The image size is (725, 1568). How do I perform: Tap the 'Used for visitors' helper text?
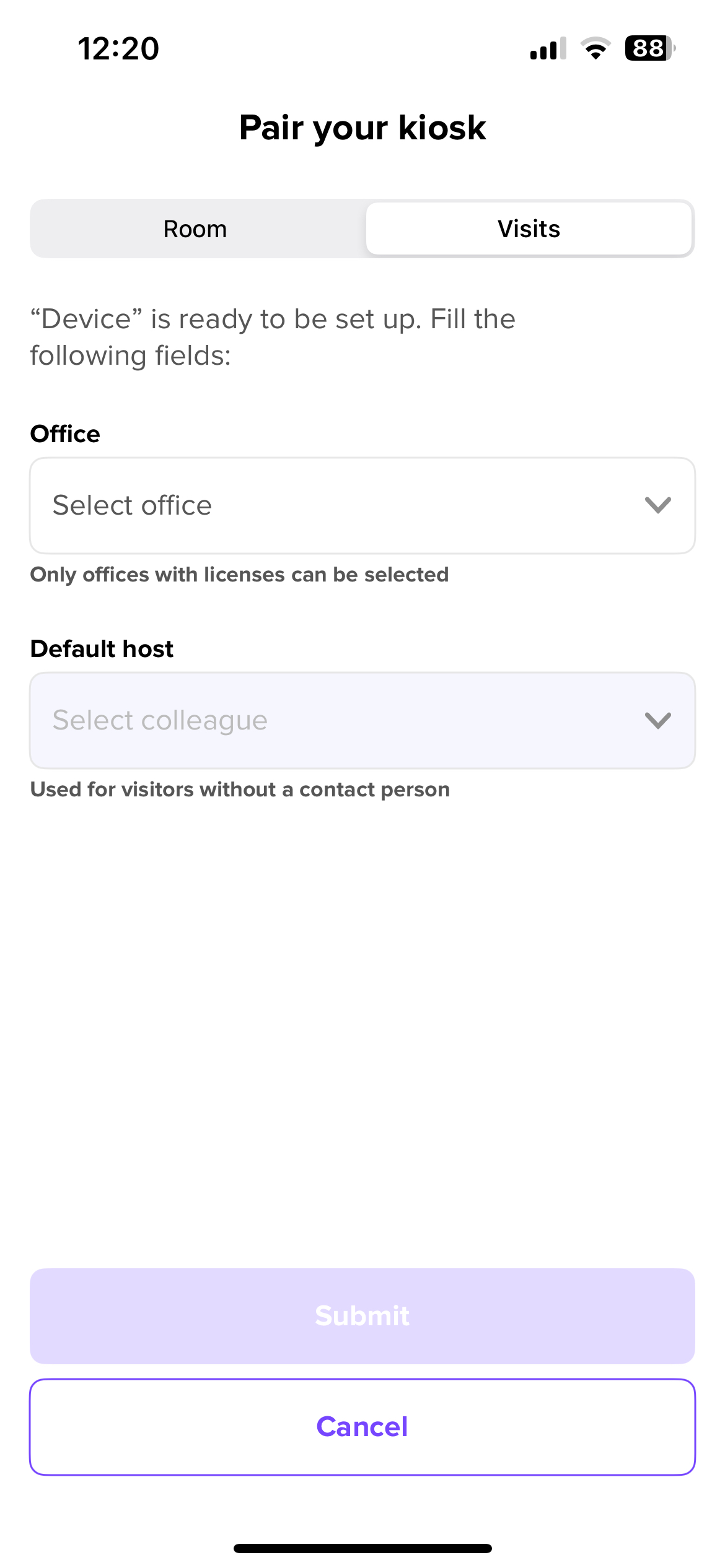(240, 790)
